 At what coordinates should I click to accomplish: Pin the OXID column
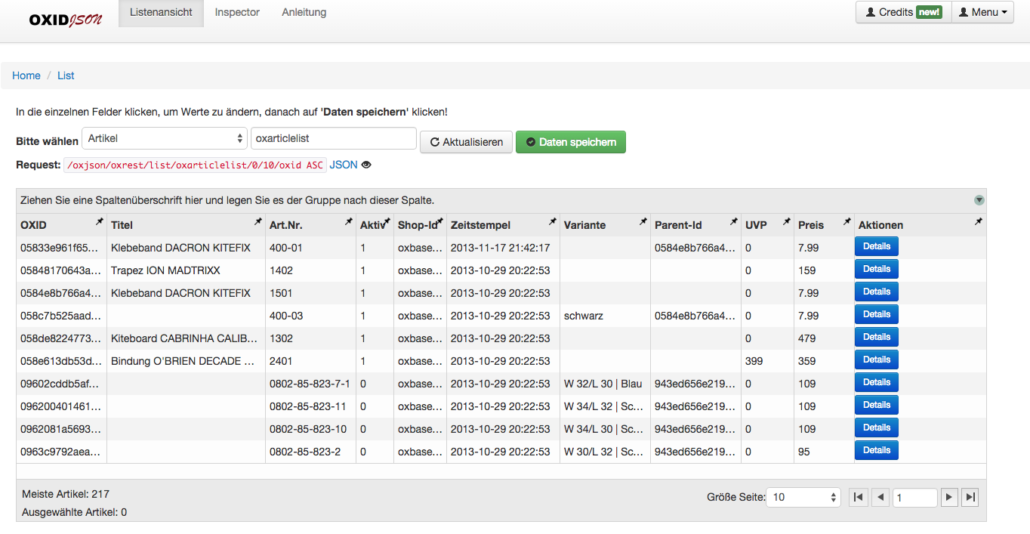coord(99,222)
